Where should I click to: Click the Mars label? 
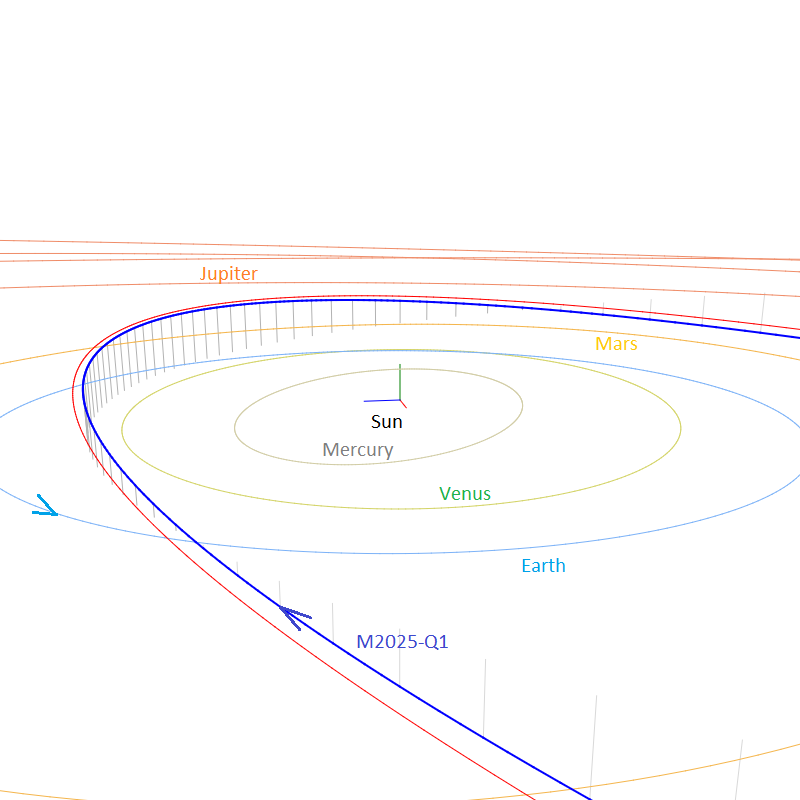click(616, 344)
